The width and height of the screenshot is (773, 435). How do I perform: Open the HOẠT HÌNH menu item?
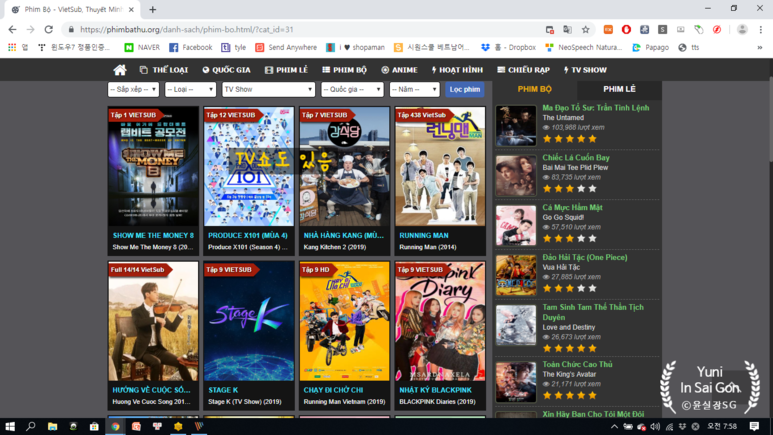click(457, 70)
